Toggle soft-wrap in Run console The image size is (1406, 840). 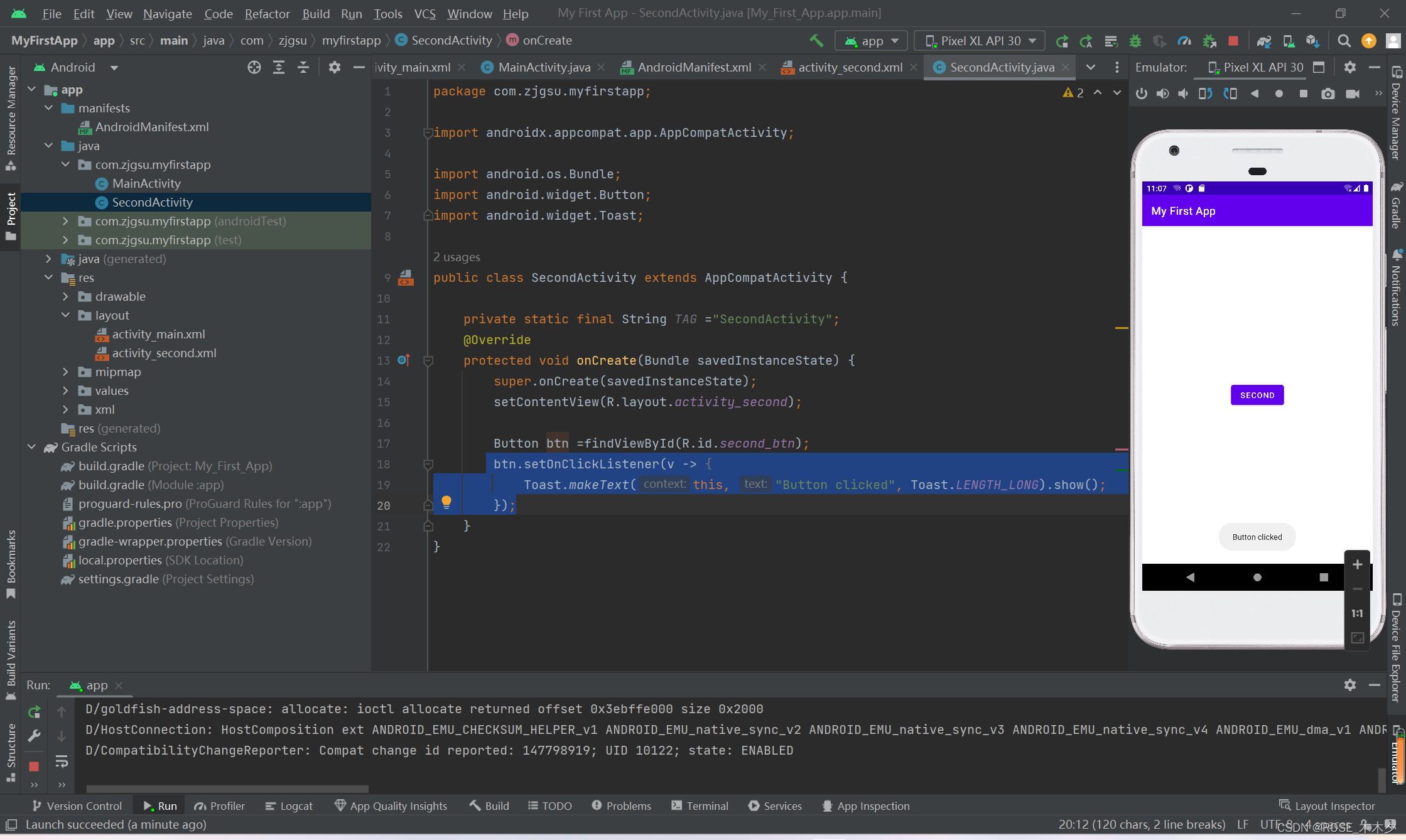tap(62, 761)
